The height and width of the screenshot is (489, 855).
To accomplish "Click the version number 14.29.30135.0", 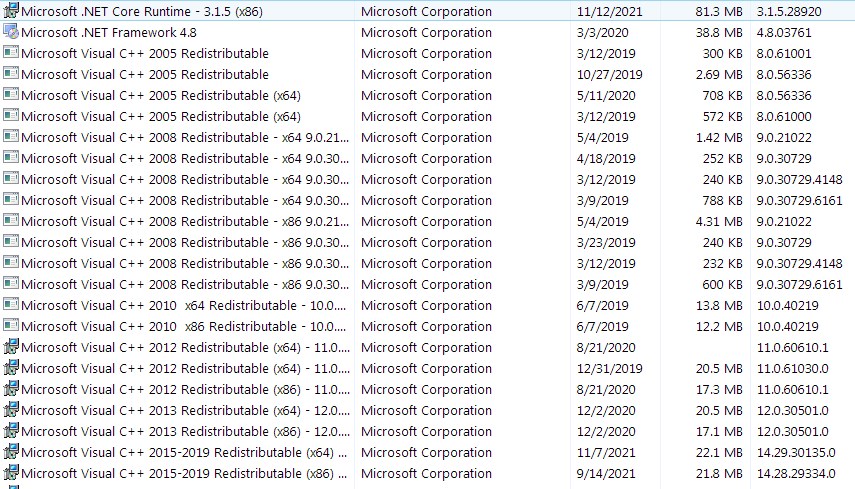I will click(x=796, y=452).
